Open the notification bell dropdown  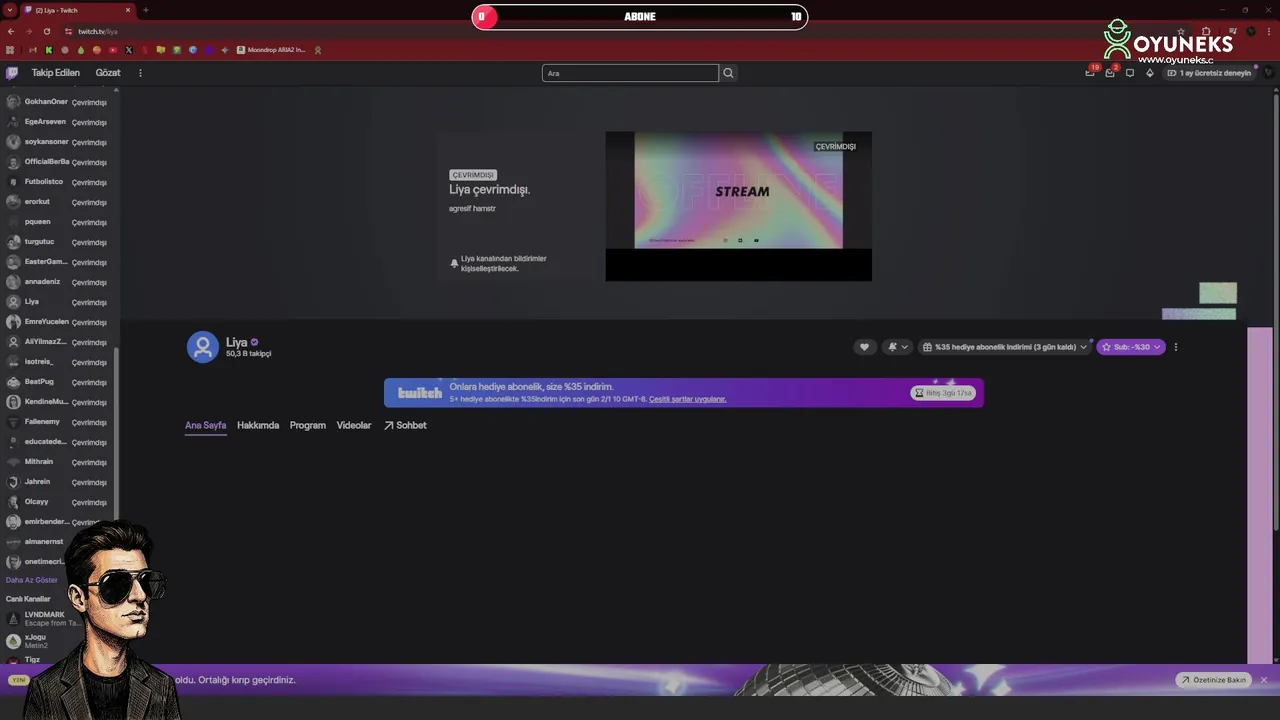tap(897, 347)
